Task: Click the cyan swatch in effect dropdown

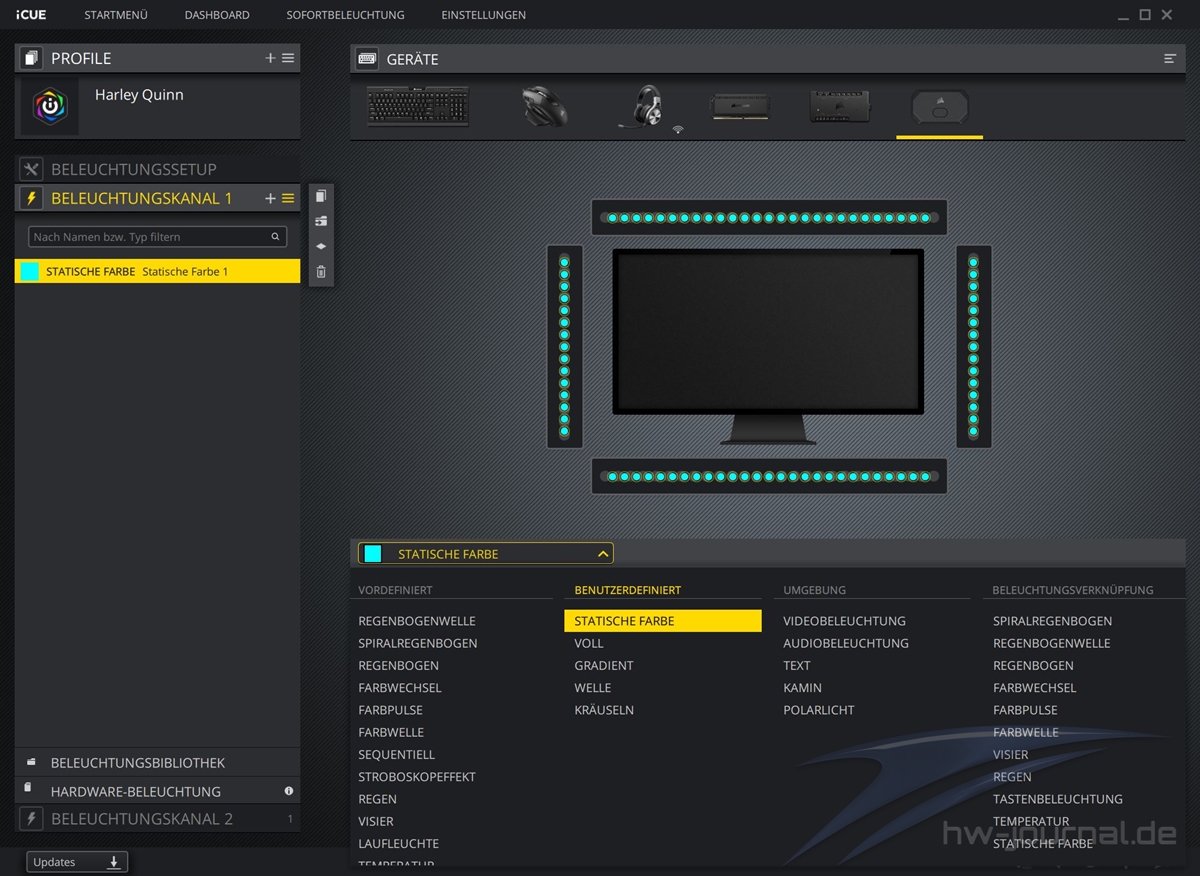Action: pos(373,554)
